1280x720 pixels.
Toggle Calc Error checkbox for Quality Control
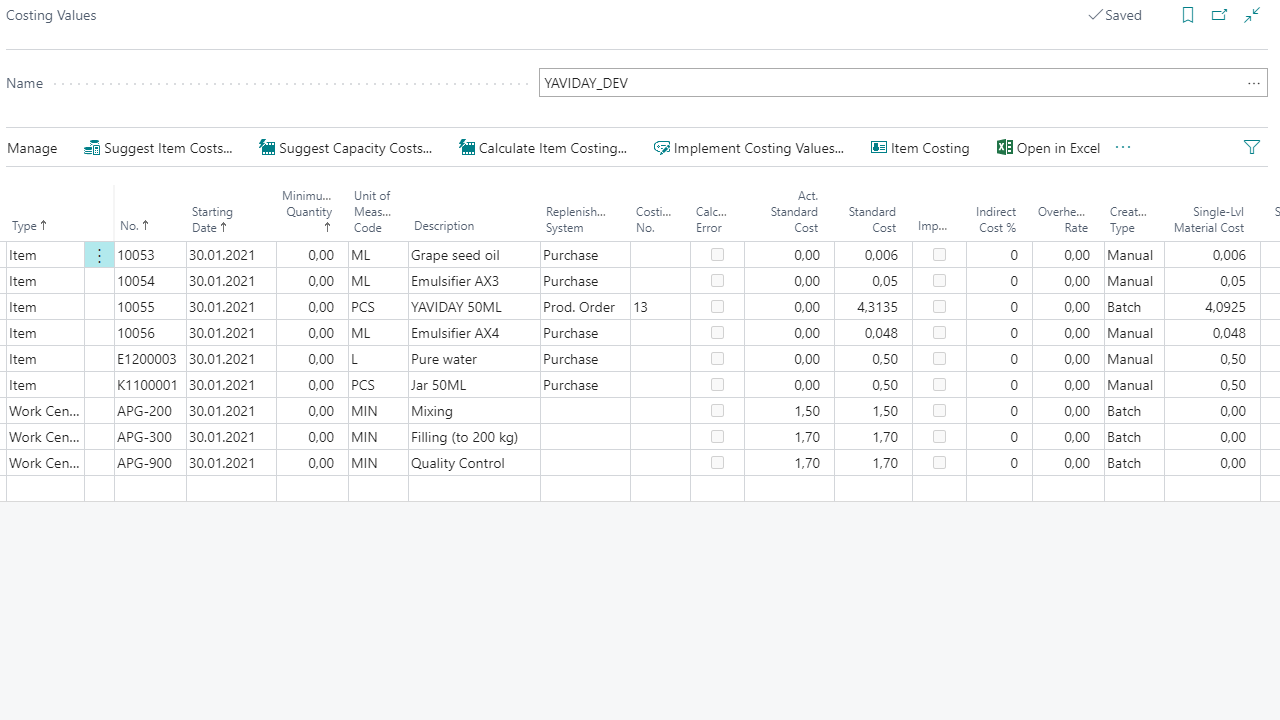[x=717, y=463]
